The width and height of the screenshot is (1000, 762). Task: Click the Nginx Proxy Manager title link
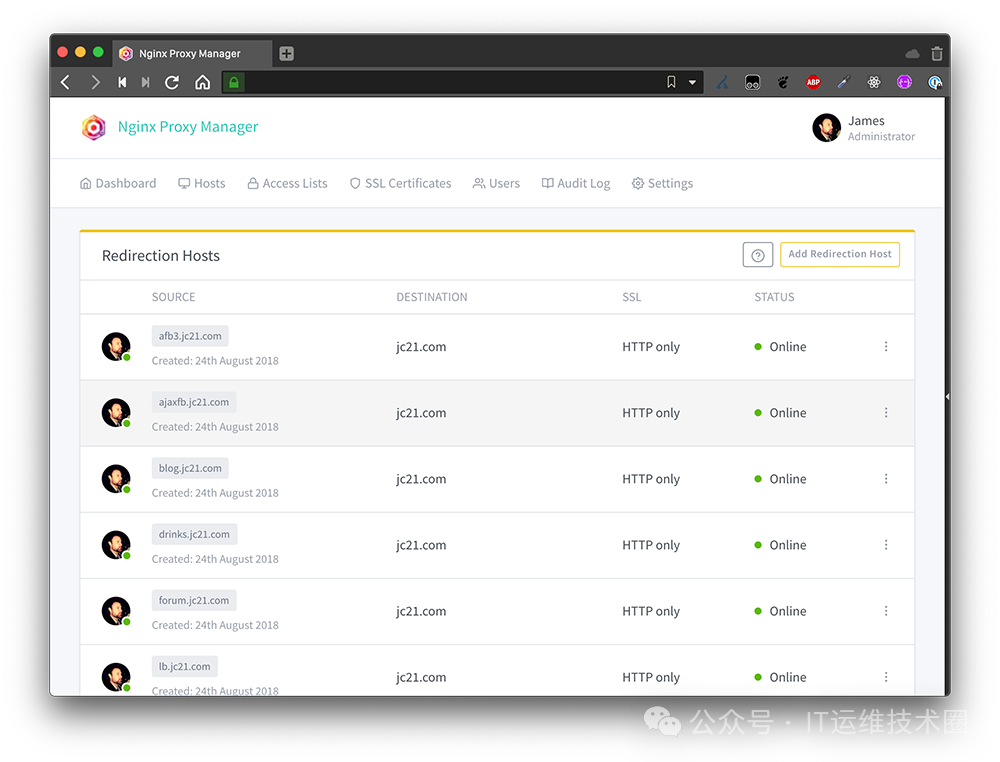coord(188,127)
